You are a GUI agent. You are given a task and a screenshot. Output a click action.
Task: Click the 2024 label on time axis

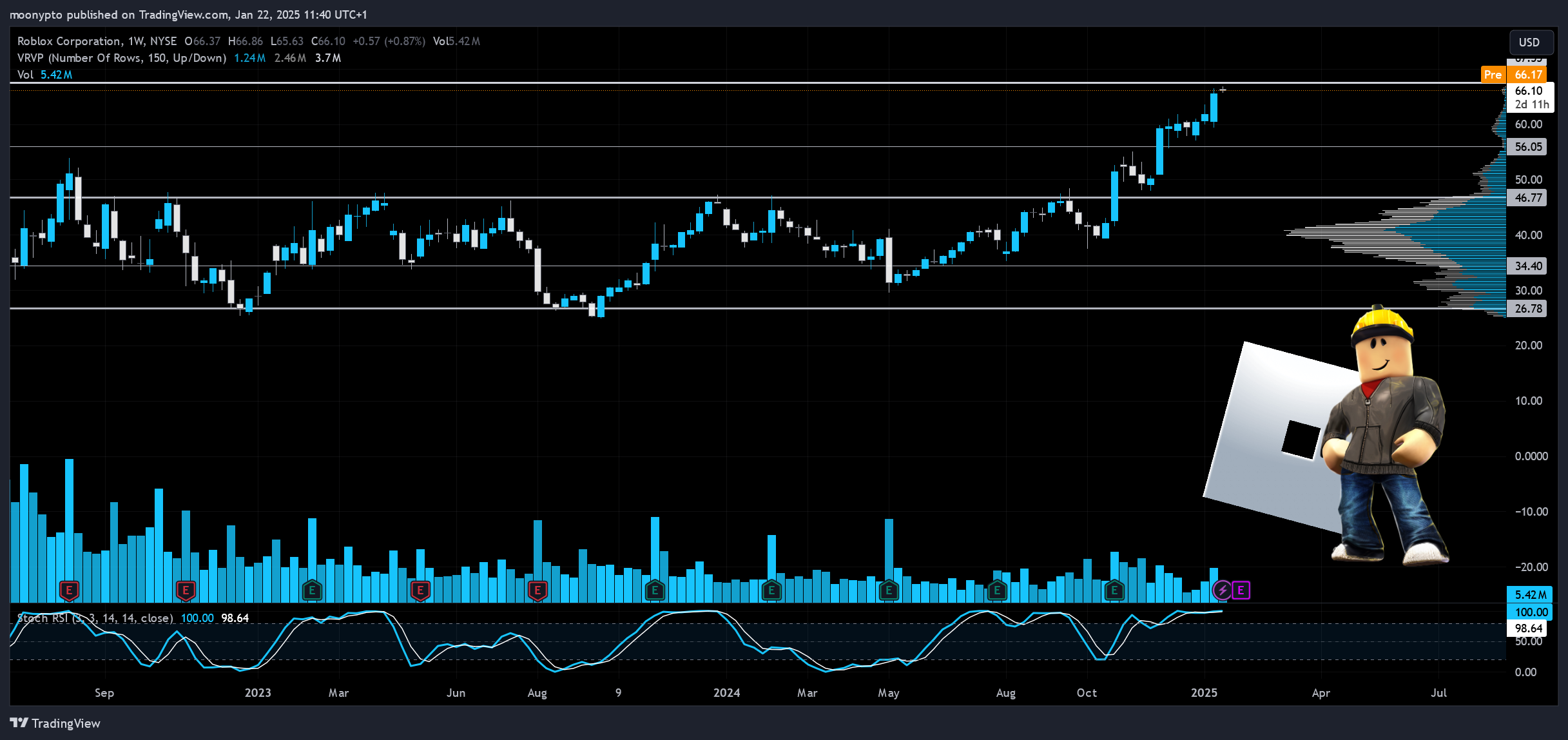tap(726, 693)
